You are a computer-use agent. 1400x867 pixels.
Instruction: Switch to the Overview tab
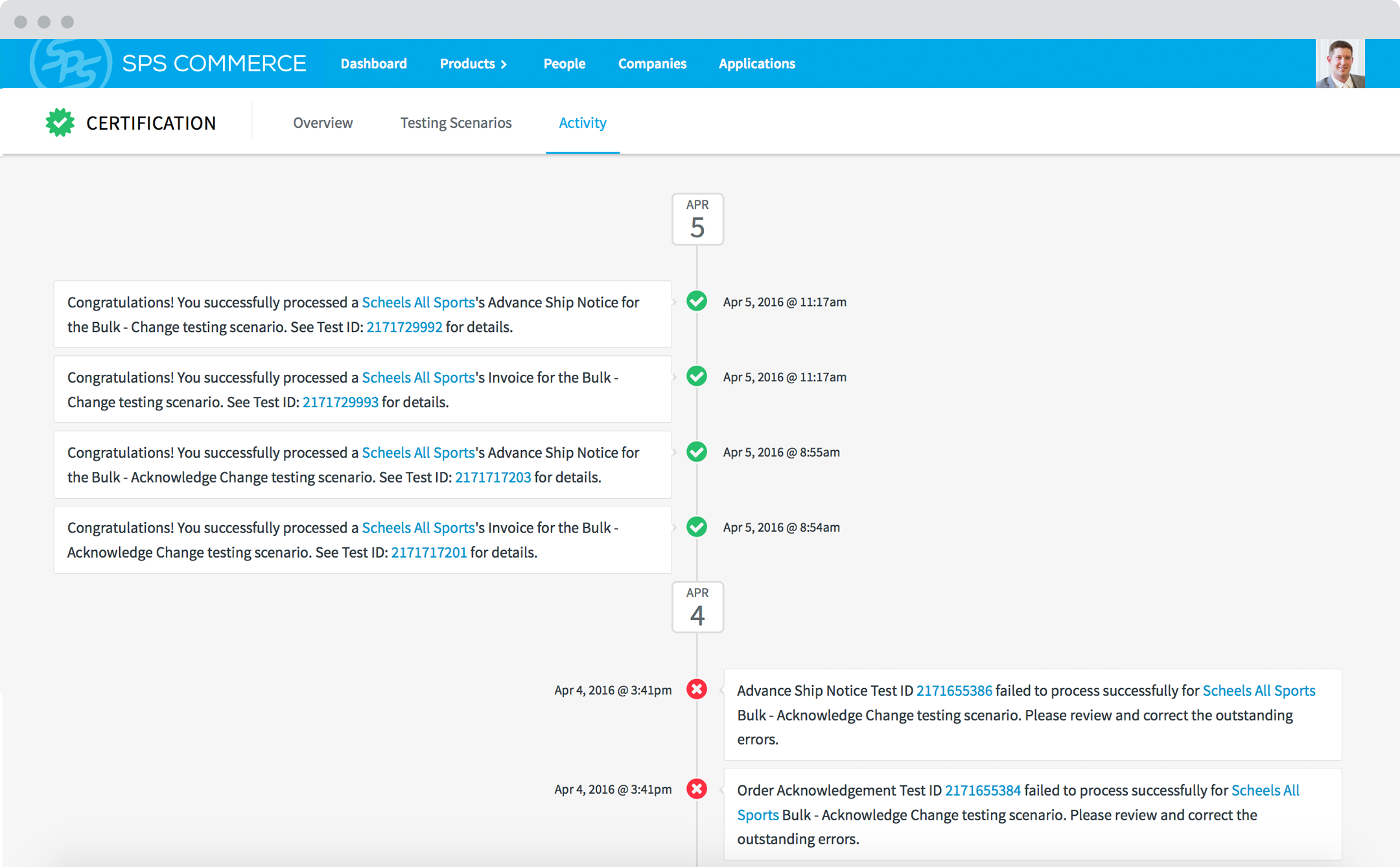(x=323, y=123)
